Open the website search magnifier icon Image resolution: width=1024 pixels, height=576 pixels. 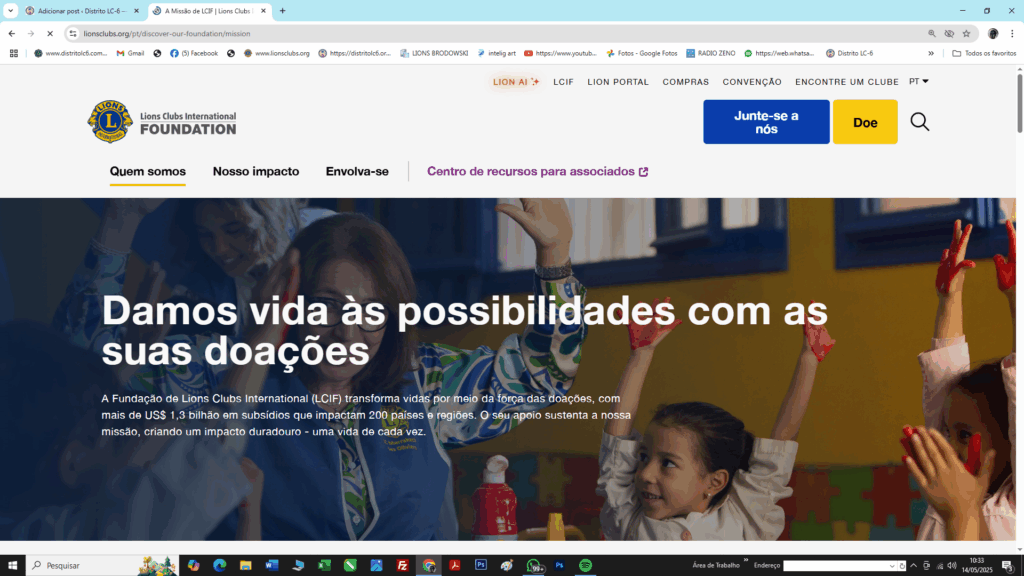click(x=920, y=122)
